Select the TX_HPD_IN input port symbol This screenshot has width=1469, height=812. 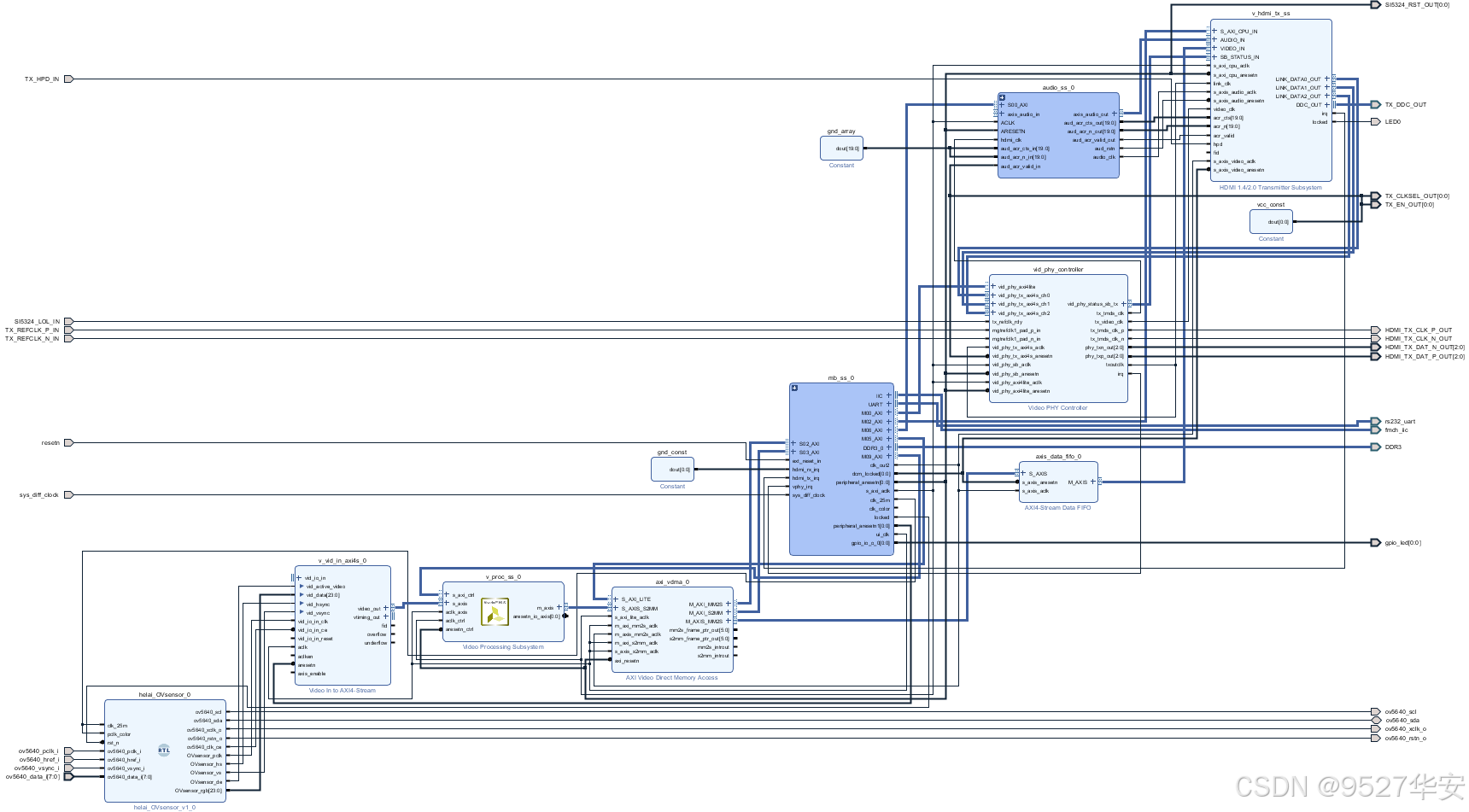tap(68, 79)
